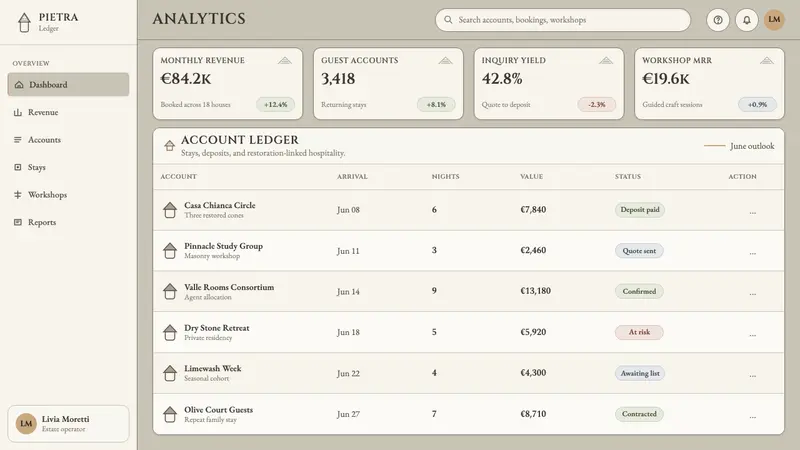
Task: Open the Valle Rooms Consortium account name
Action: click(x=229, y=287)
